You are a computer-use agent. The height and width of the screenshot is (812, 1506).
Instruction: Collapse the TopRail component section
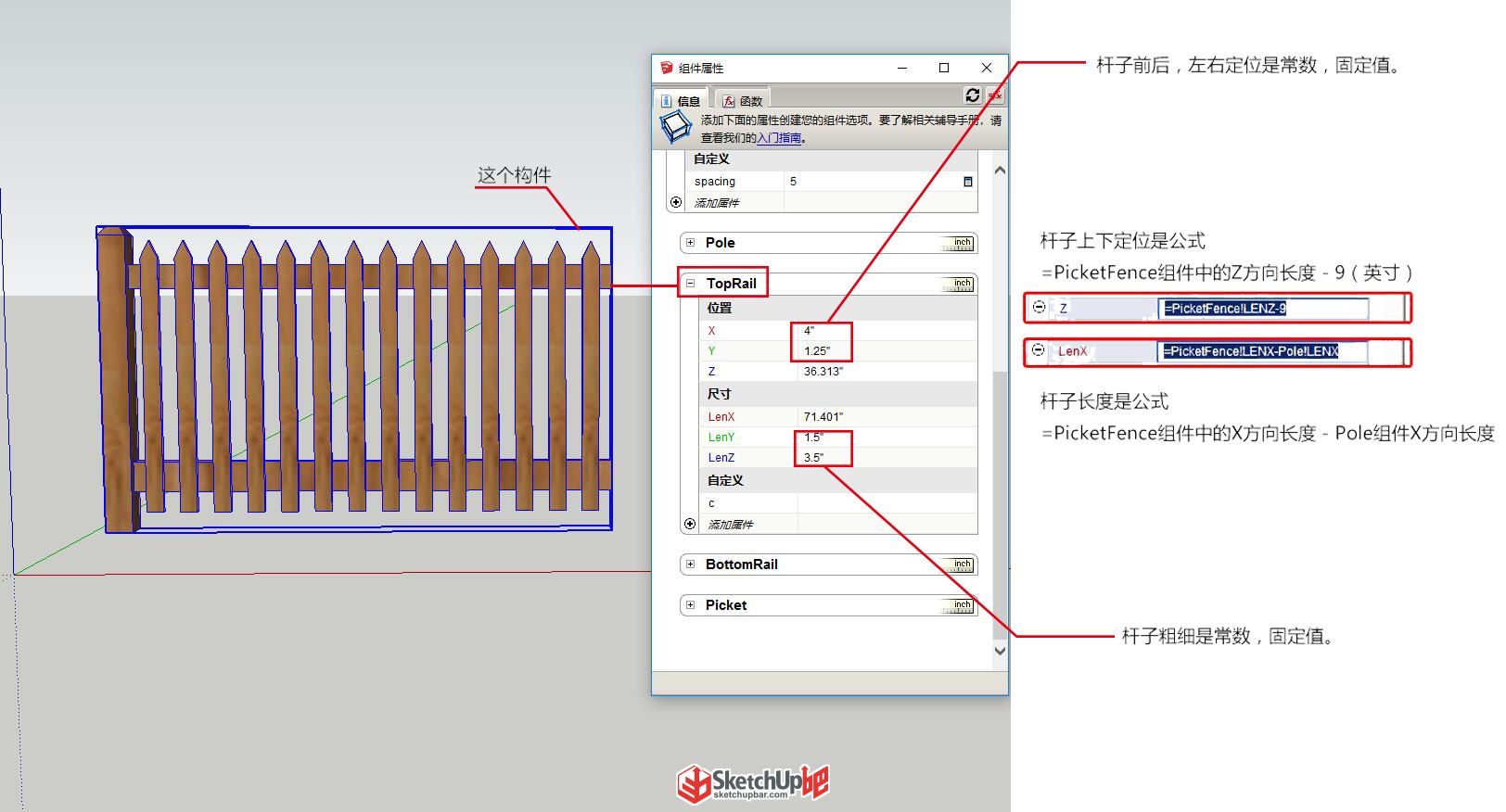click(690, 284)
